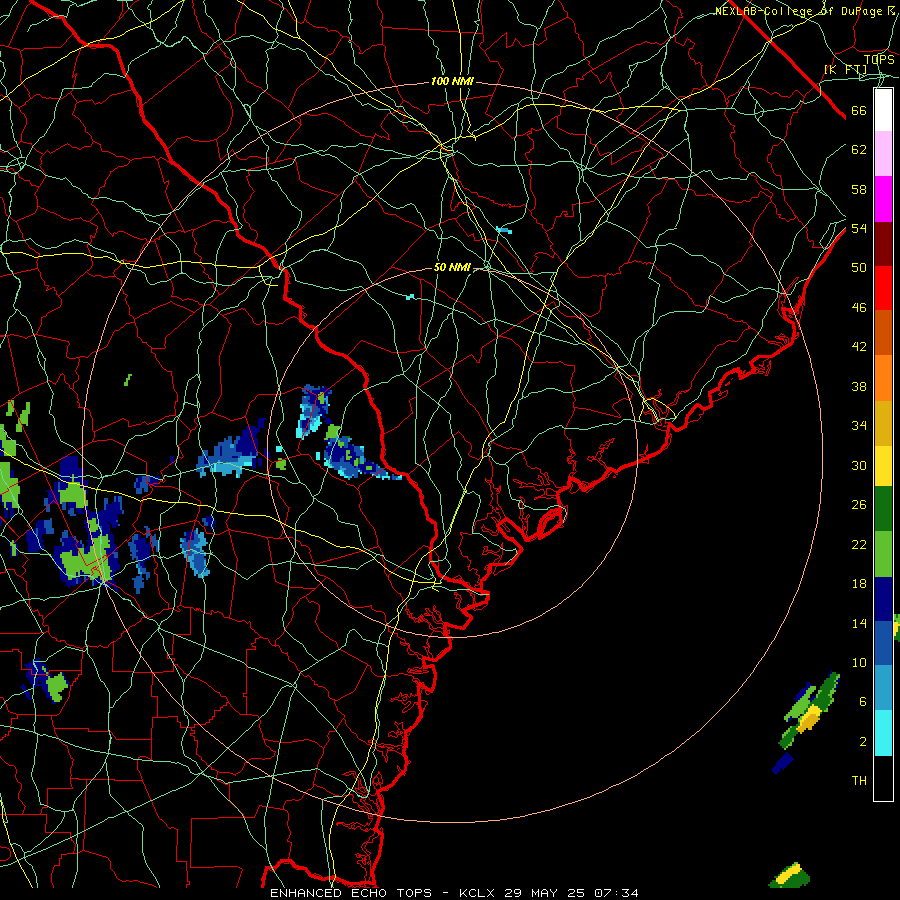Click the legend value 10
900x900 pixels.
pos(859,662)
